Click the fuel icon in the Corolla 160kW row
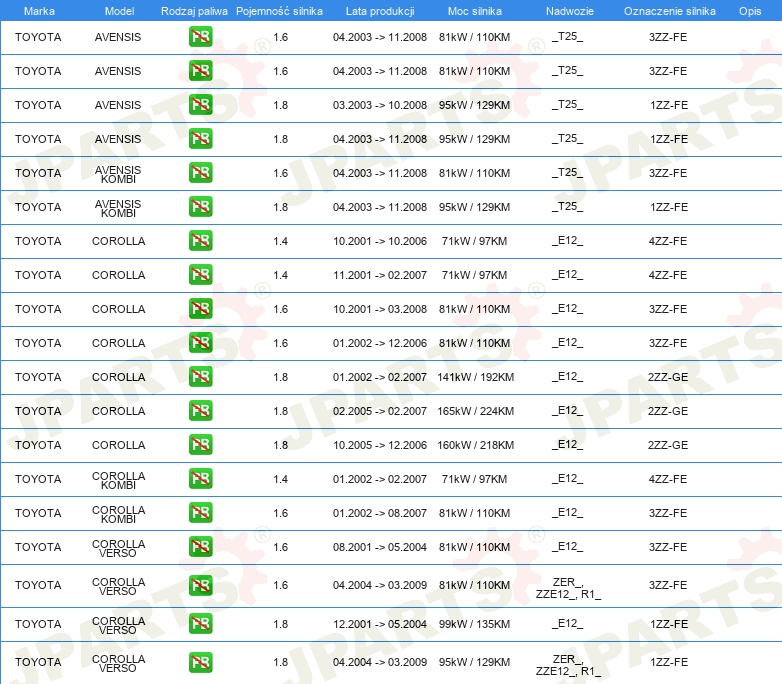This screenshot has height=684, width=782. (x=200, y=445)
